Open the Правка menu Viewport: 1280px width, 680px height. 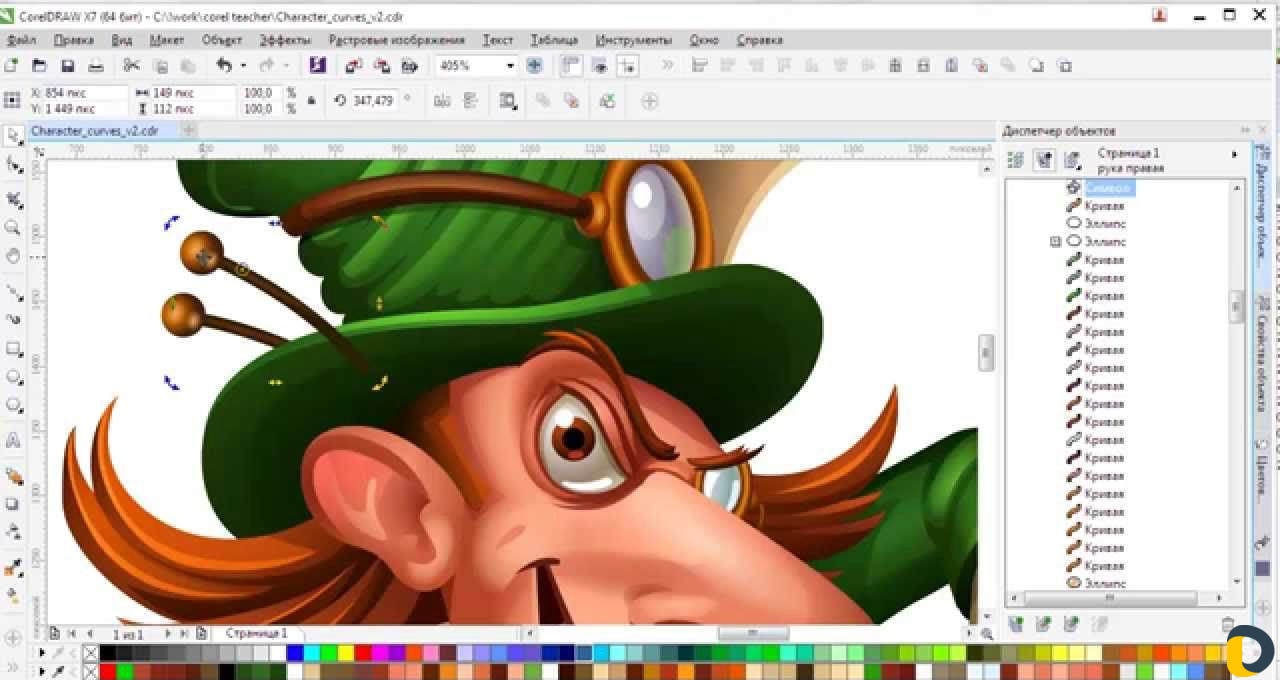(74, 40)
